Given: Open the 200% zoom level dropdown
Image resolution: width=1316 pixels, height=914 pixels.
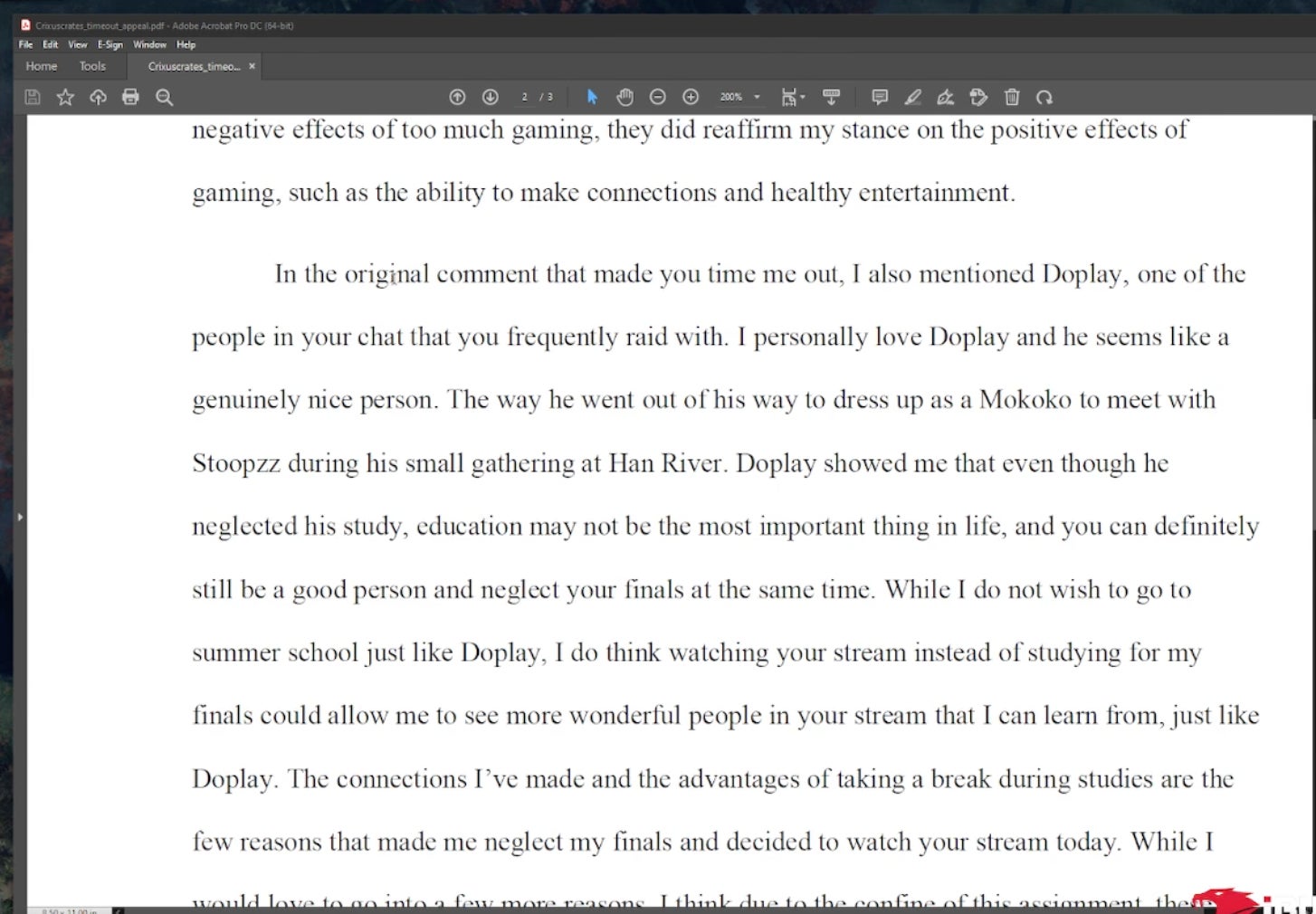Looking at the screenshot, I should [740, 97].
